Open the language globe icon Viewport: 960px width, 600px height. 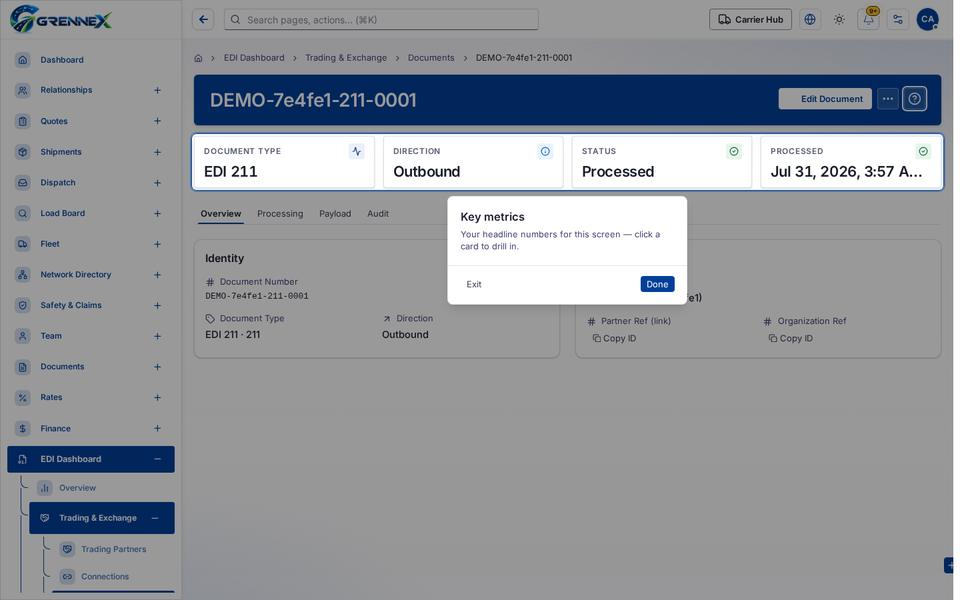coord(810,20)
